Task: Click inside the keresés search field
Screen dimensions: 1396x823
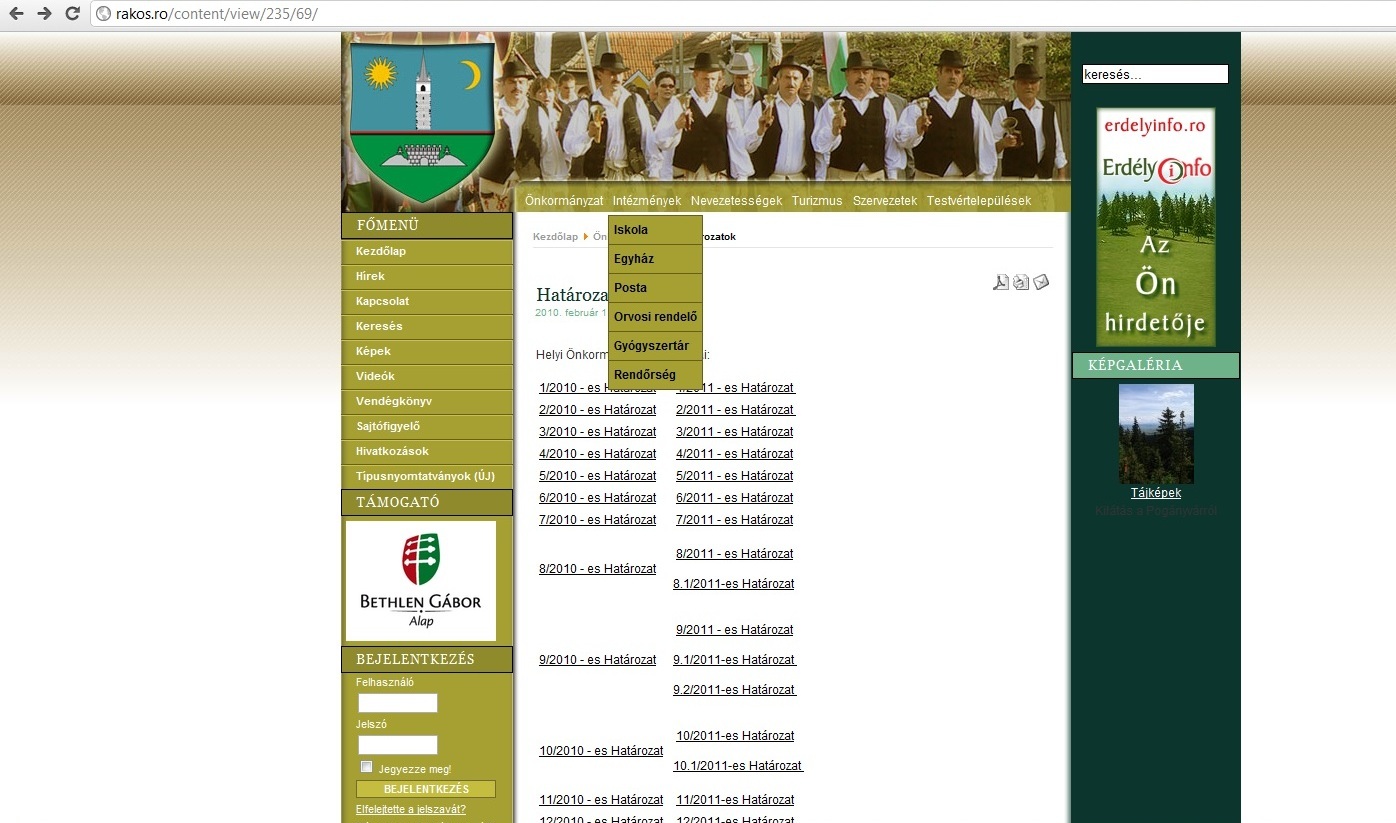Action: (x=1154, y=73)
